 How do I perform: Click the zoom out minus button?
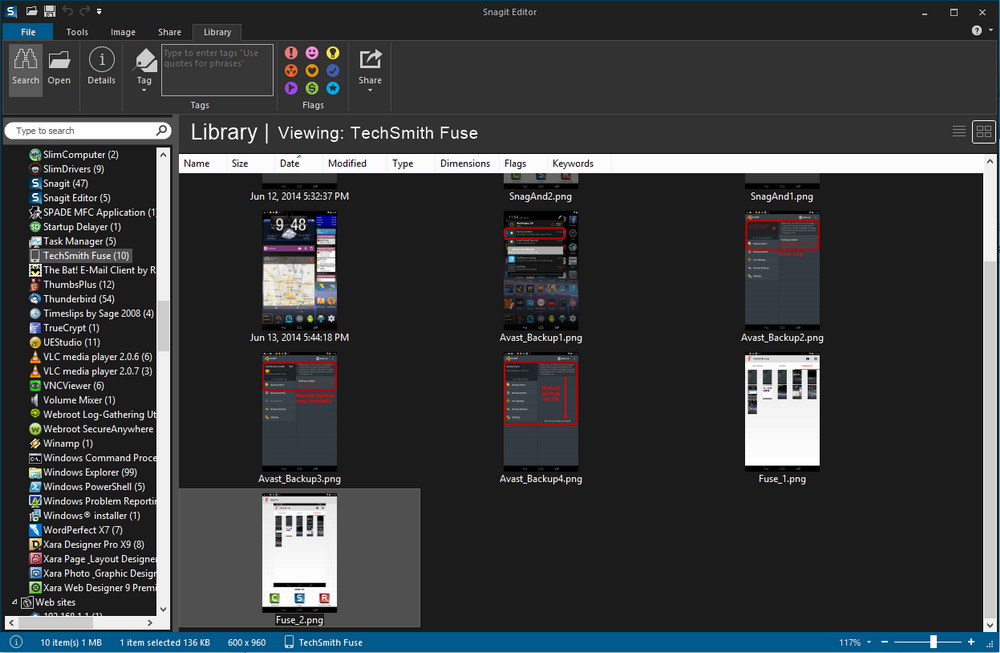coord(885,642)
